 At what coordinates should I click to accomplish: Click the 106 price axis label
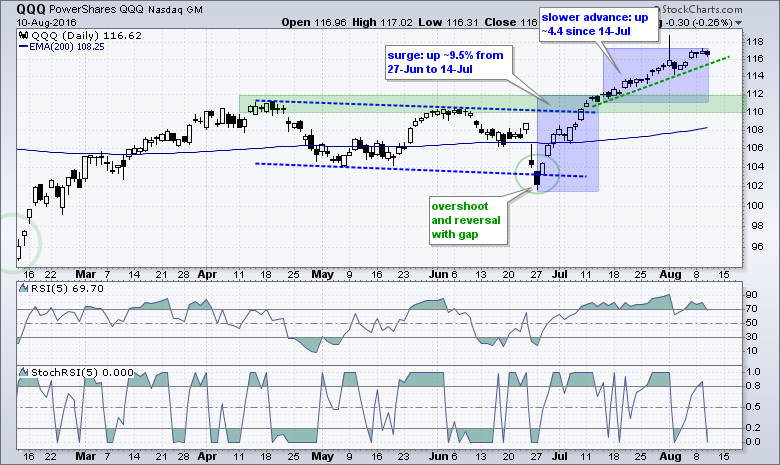coord(756,148)
